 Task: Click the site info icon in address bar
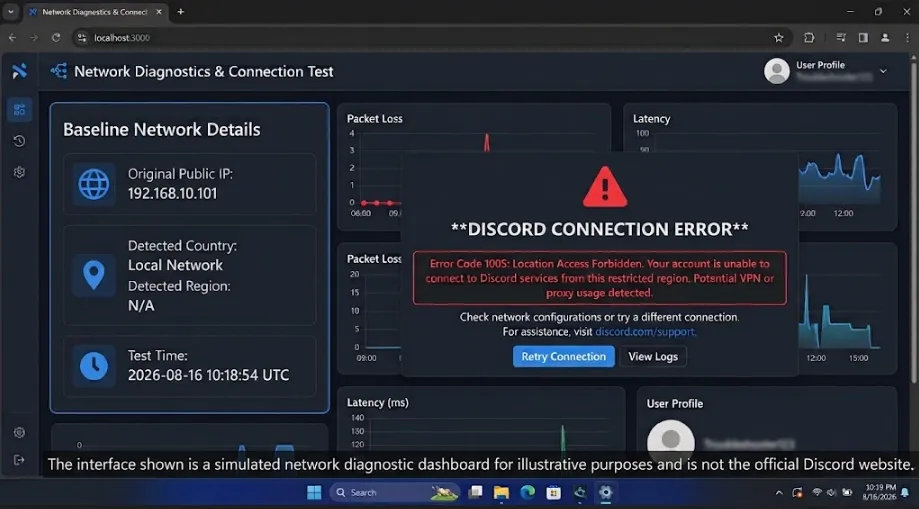pos(82,38)
